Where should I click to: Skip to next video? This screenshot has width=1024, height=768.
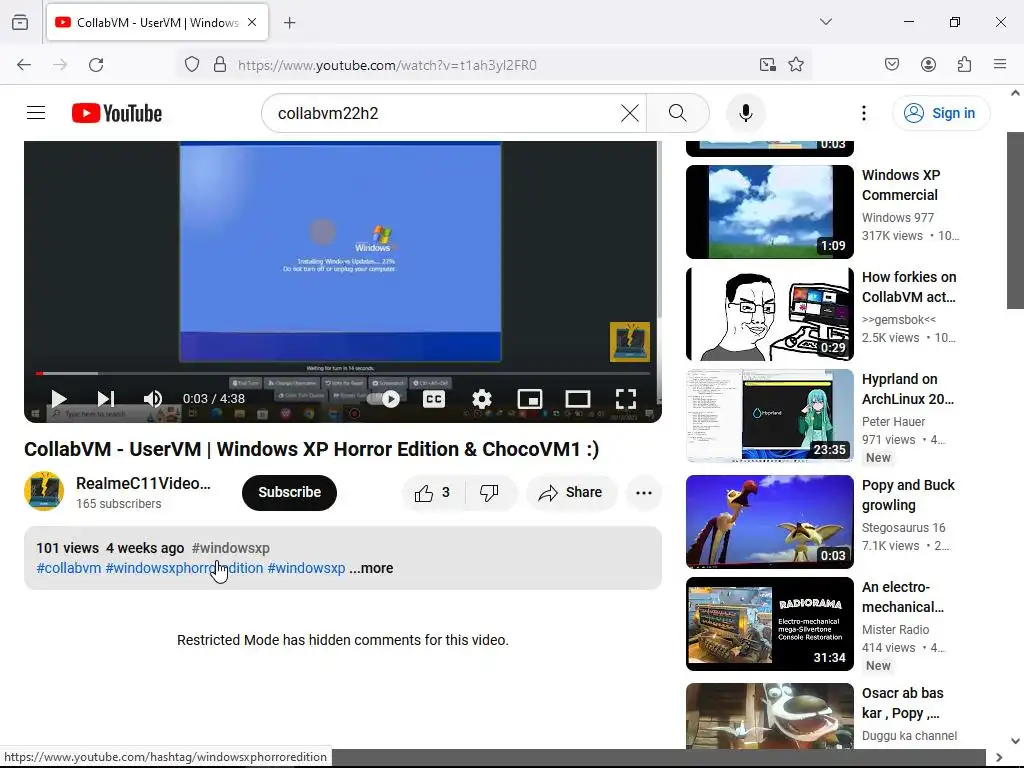tap(106, 398)
